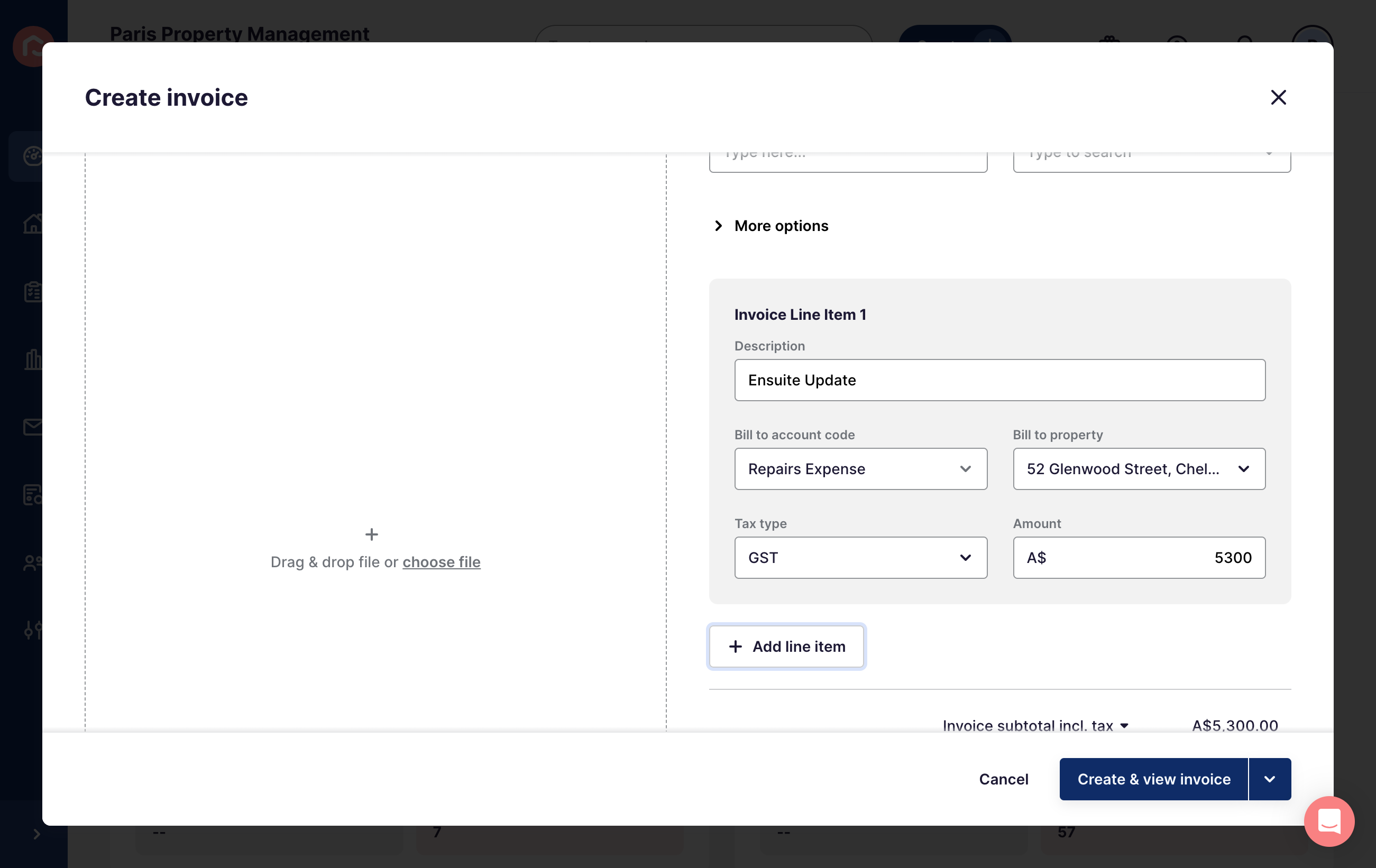The width and height of the screenshot is (1376, 868).
Task: Click the Amount field showing 5300
Action: [1139, 557]
